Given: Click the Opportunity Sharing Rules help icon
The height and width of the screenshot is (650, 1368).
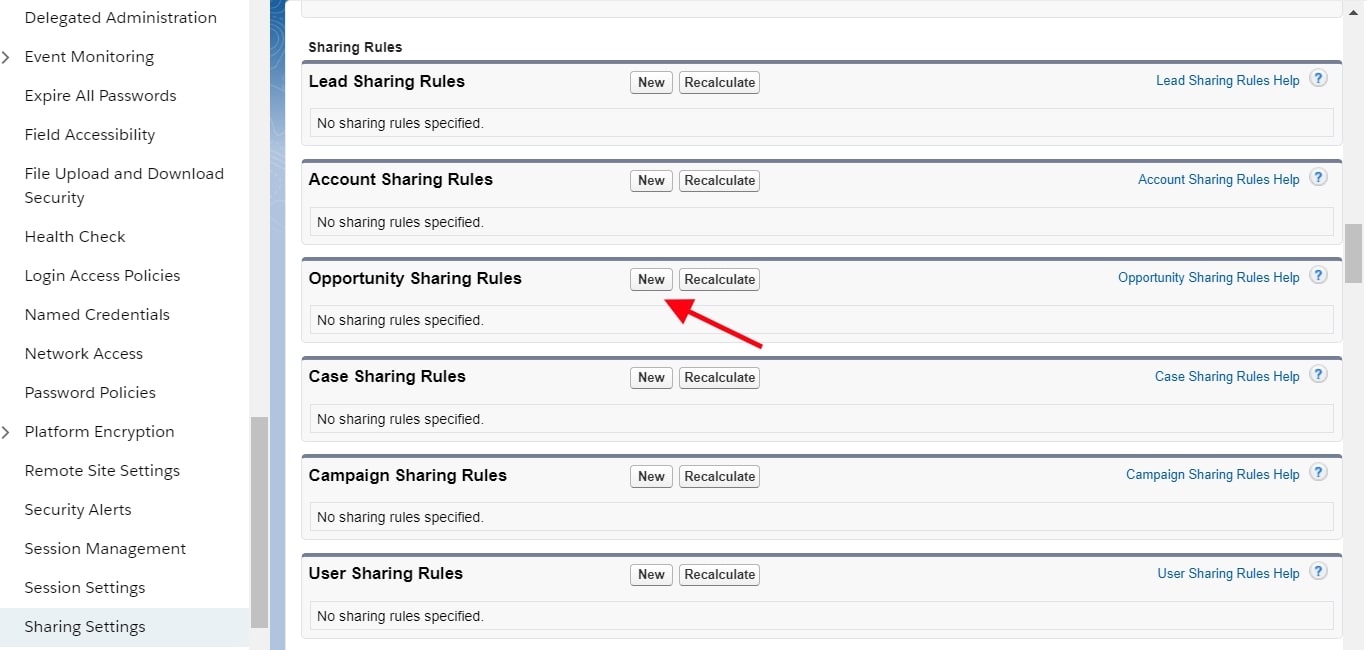Looking at the screenshot, I should [x=1318, y=274].
